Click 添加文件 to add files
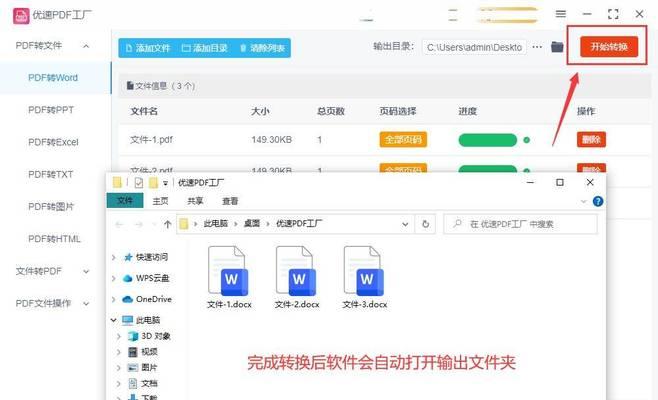The height and width of the screenshot is (400, 658). click(148, 48)
